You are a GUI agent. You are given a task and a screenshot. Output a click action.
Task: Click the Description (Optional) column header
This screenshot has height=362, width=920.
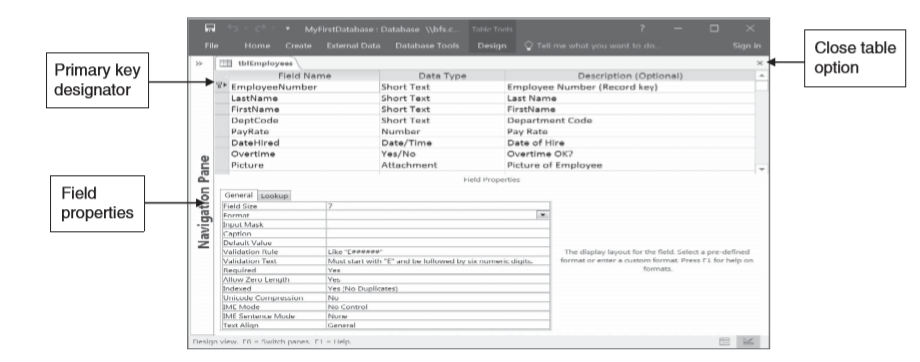[630, 76]
